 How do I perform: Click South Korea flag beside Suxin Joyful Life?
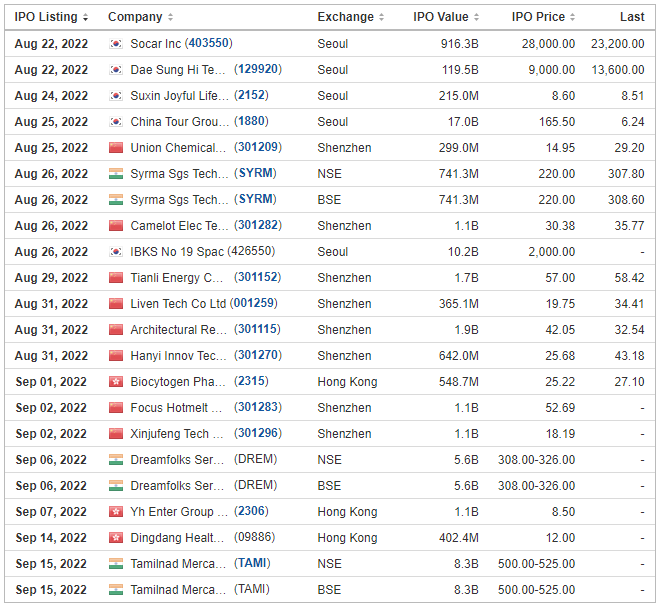pos(116,96)
